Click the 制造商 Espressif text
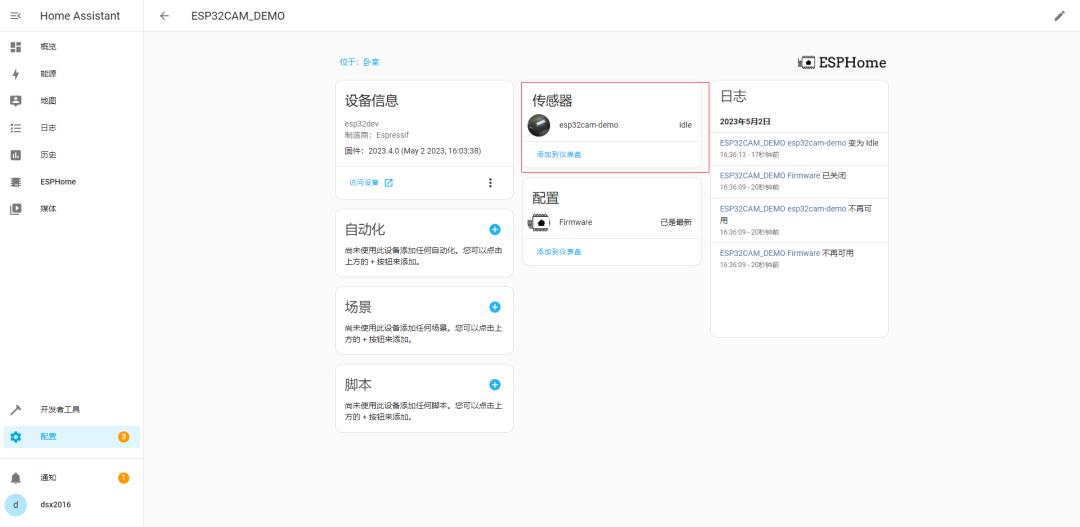The image size is (1080, 527). tap(377, 136)
